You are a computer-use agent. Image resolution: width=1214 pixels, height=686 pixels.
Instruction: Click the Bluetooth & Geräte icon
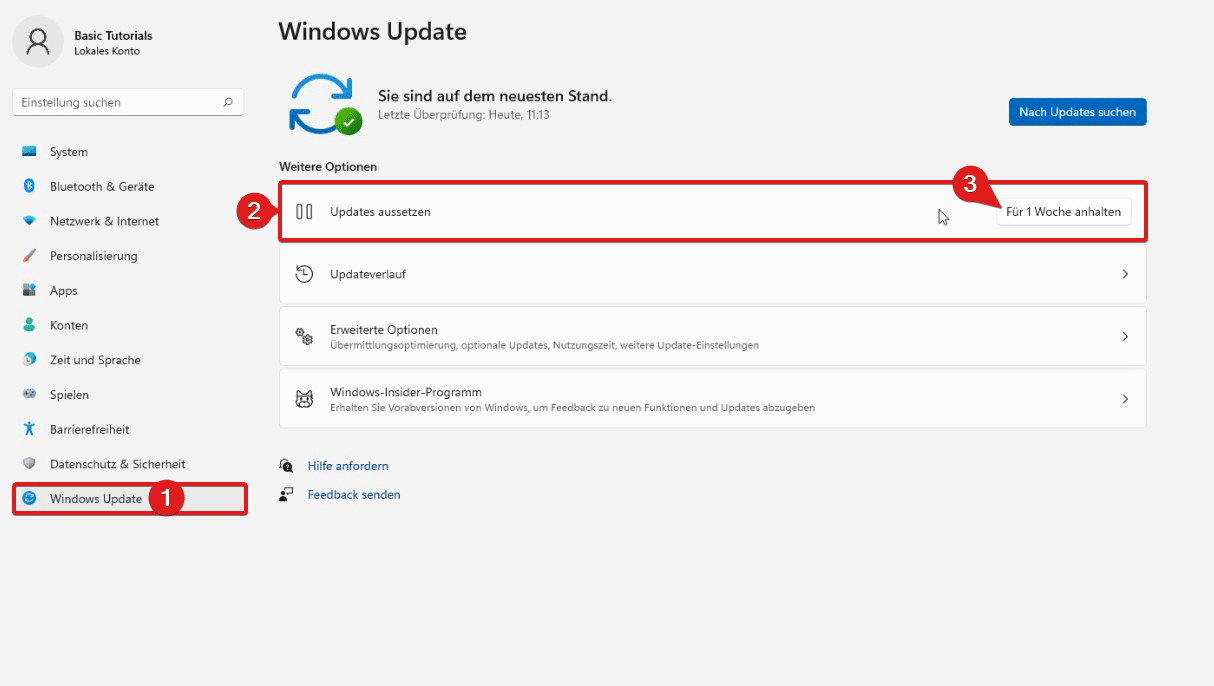coord(29,187)
